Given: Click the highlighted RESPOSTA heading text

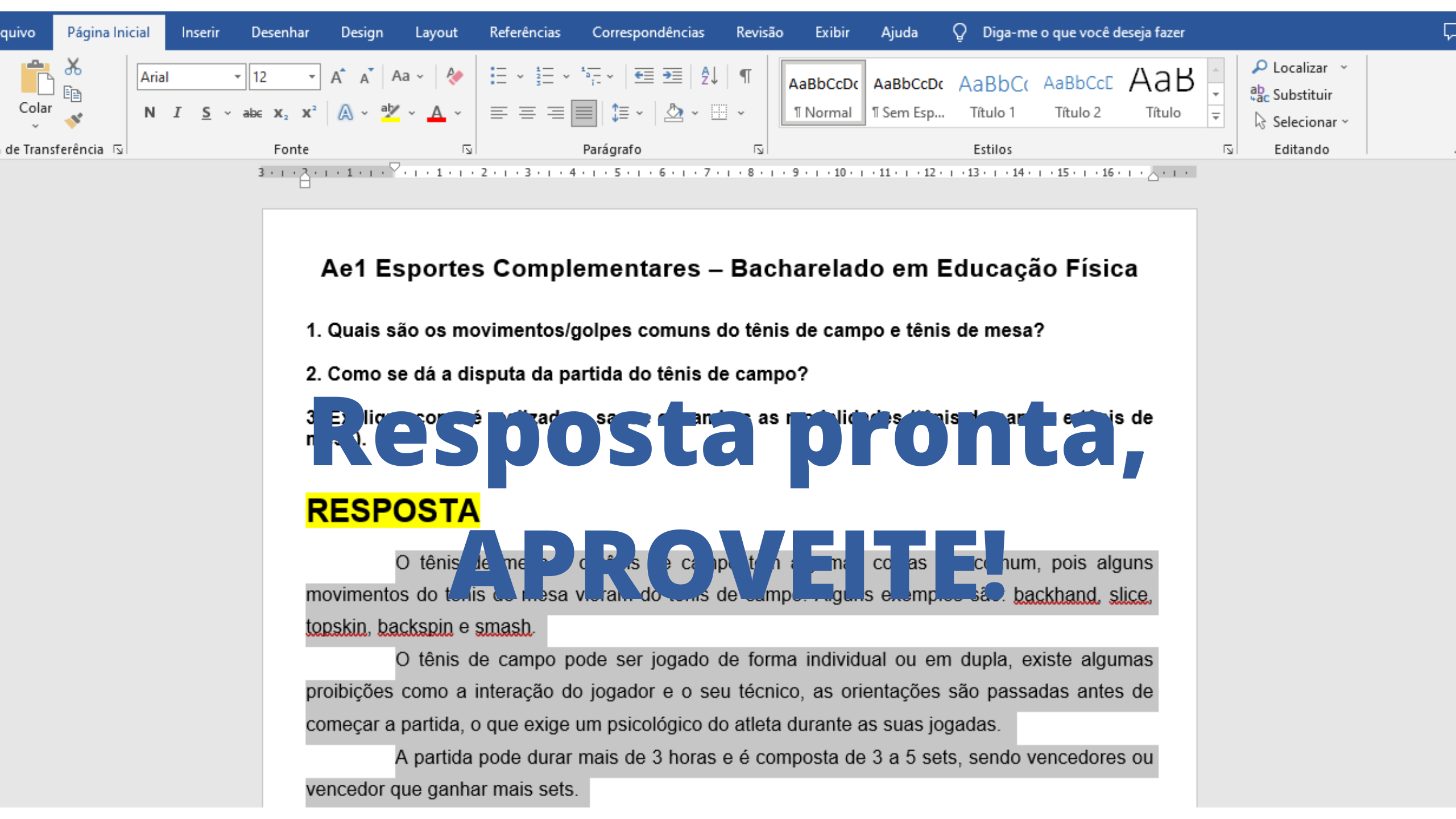Looking at the screenshot, I should [392, 510].
